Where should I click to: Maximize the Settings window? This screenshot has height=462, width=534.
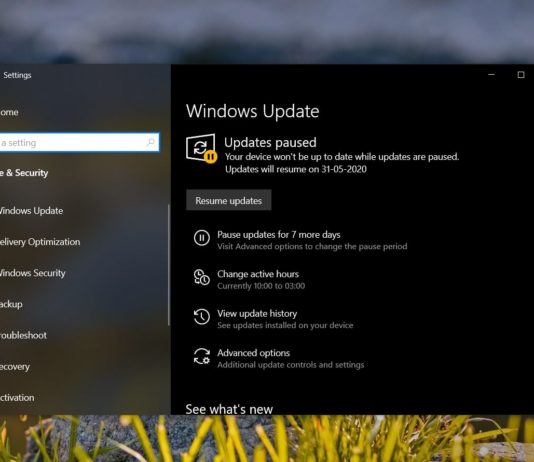coord(521,75)
